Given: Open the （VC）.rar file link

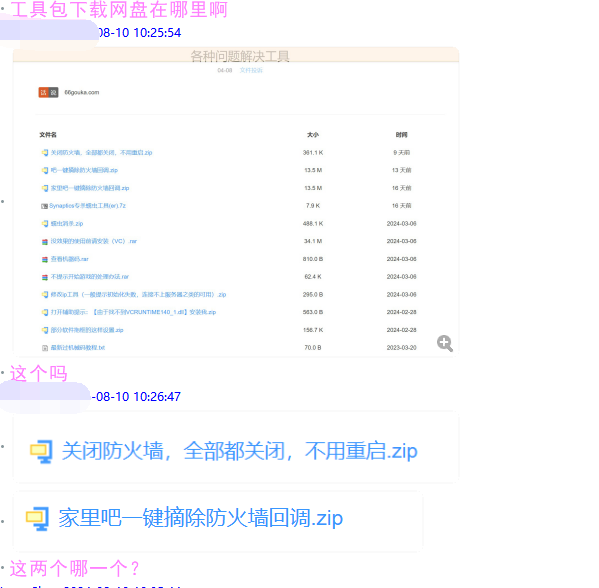Looking at the screenshot, I should point(94,241).
